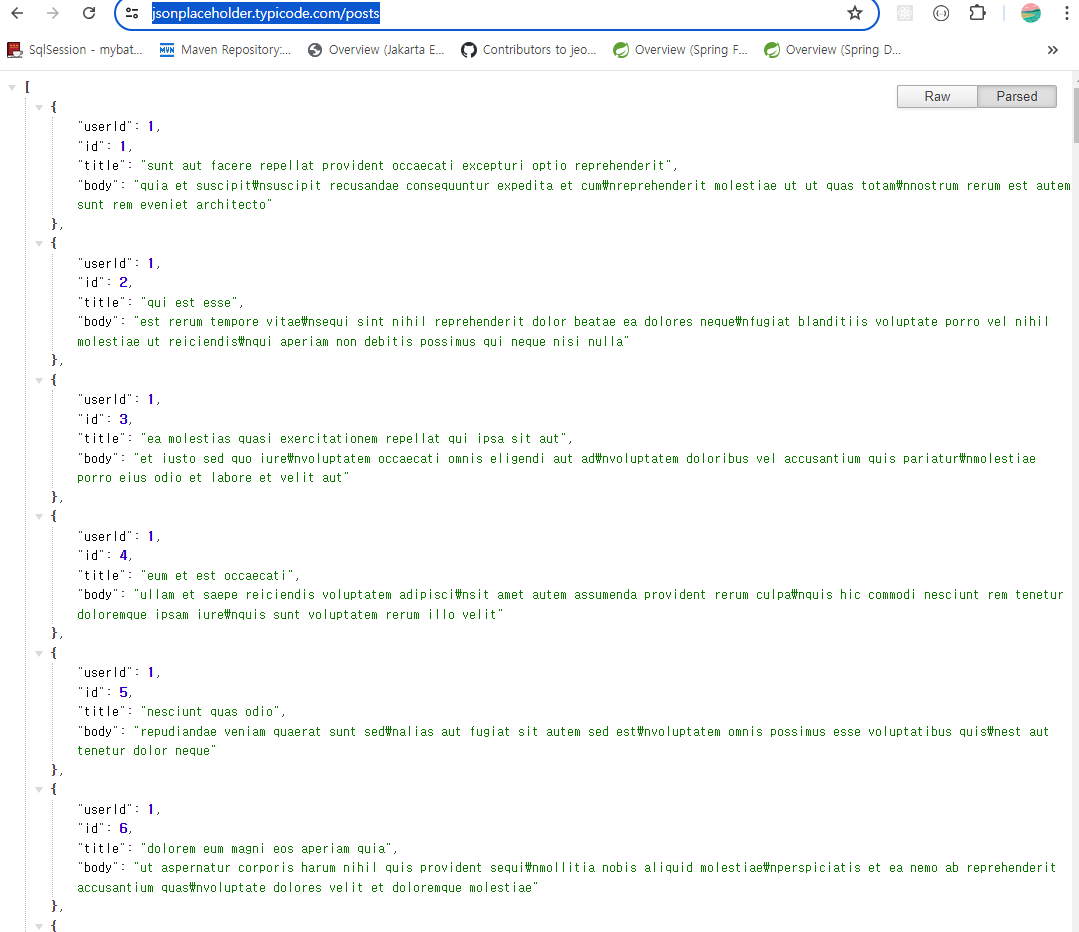
Task: Open Overview (Jakarta E... bookmark
Action: (376, 50)
